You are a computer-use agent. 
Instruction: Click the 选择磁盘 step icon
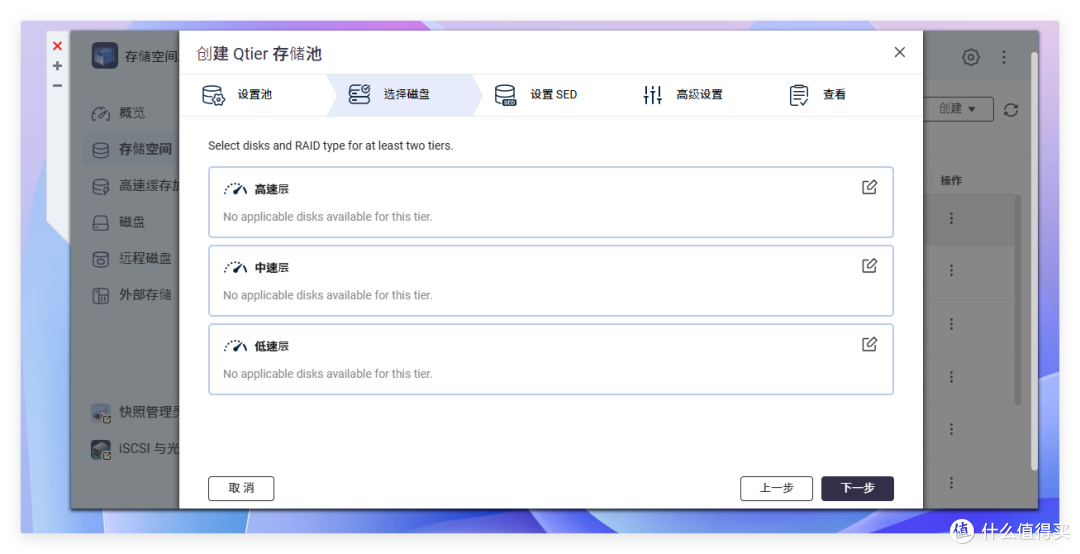pyautogui.click(x=359, y=94)
